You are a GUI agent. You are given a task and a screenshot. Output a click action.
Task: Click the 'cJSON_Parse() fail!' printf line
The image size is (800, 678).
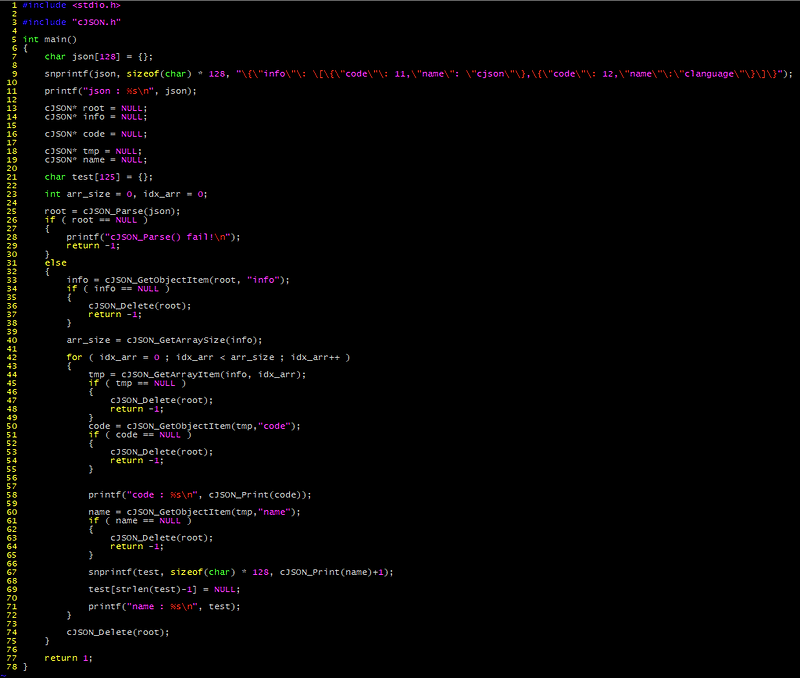[153, 237]
